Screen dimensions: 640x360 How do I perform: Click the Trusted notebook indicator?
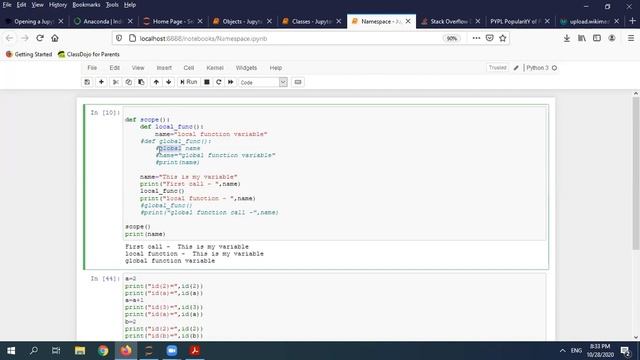(498, 68)
